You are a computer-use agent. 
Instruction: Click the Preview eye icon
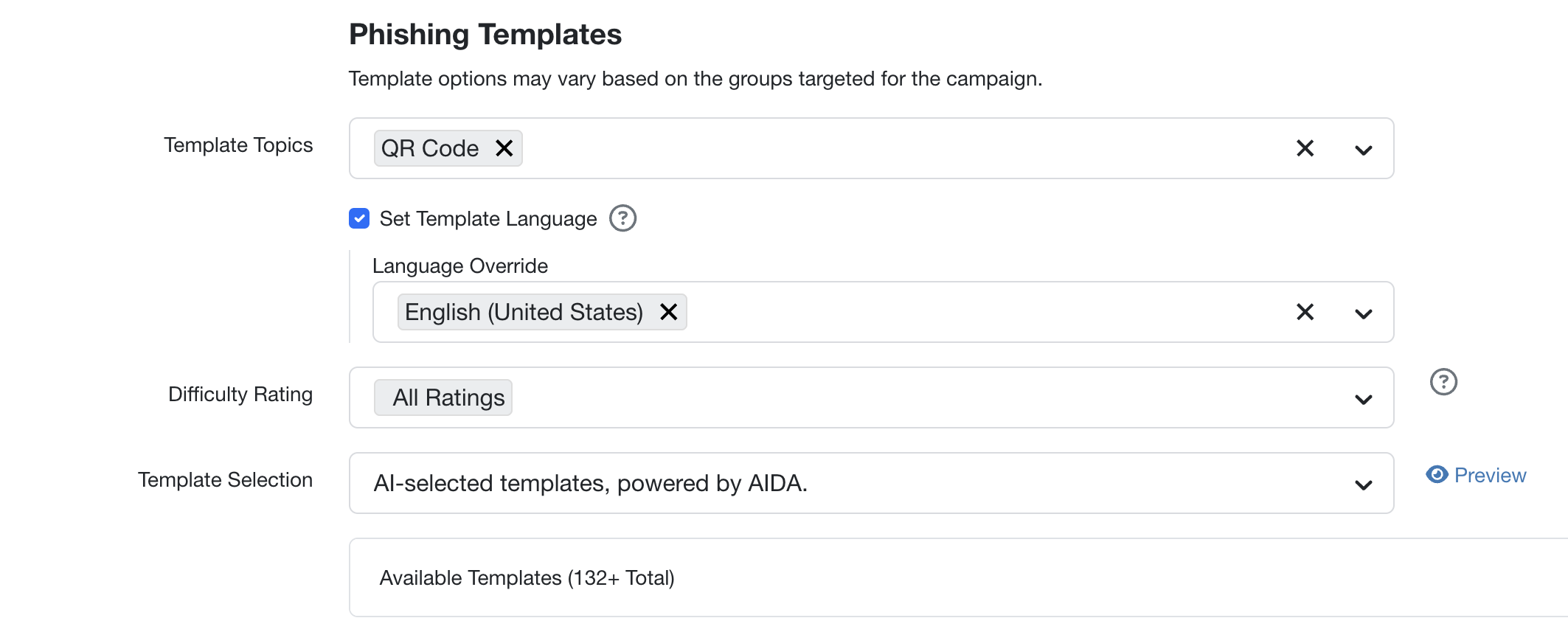(x=1436, y=474)
